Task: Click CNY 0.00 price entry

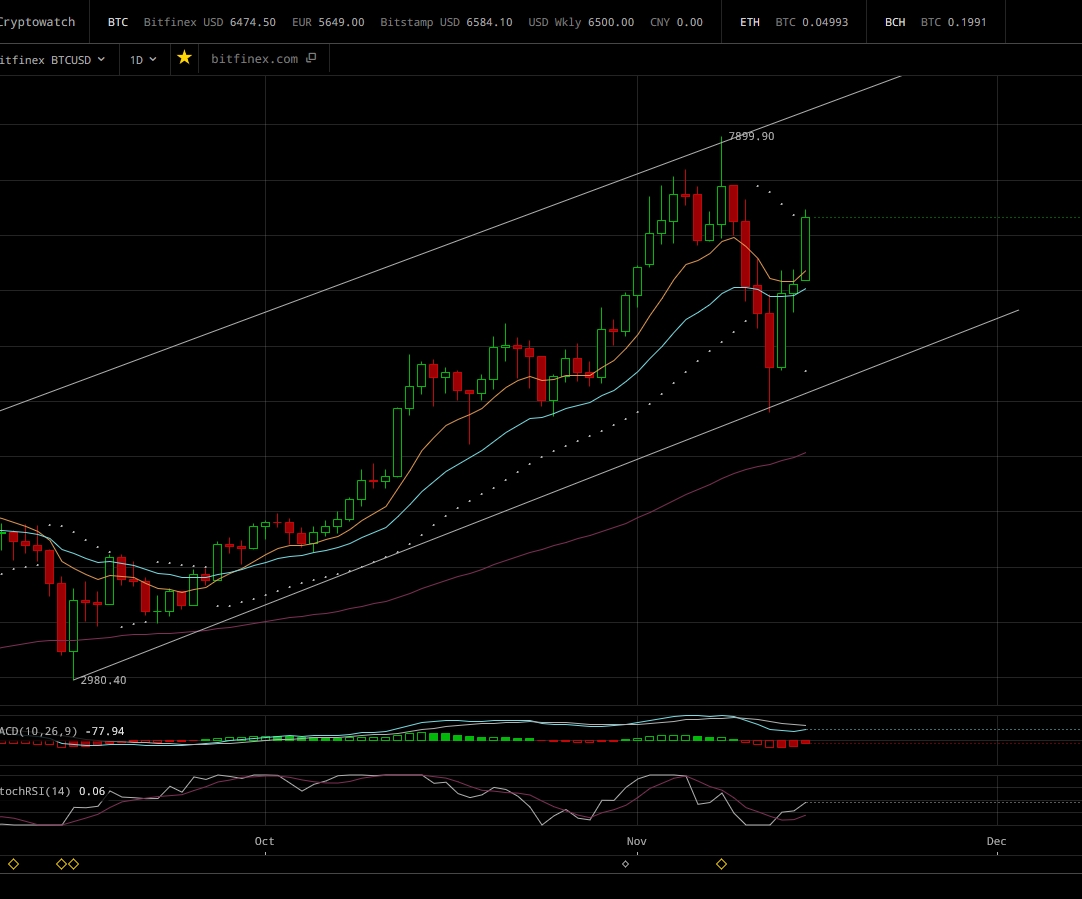Action: [676, 22]
